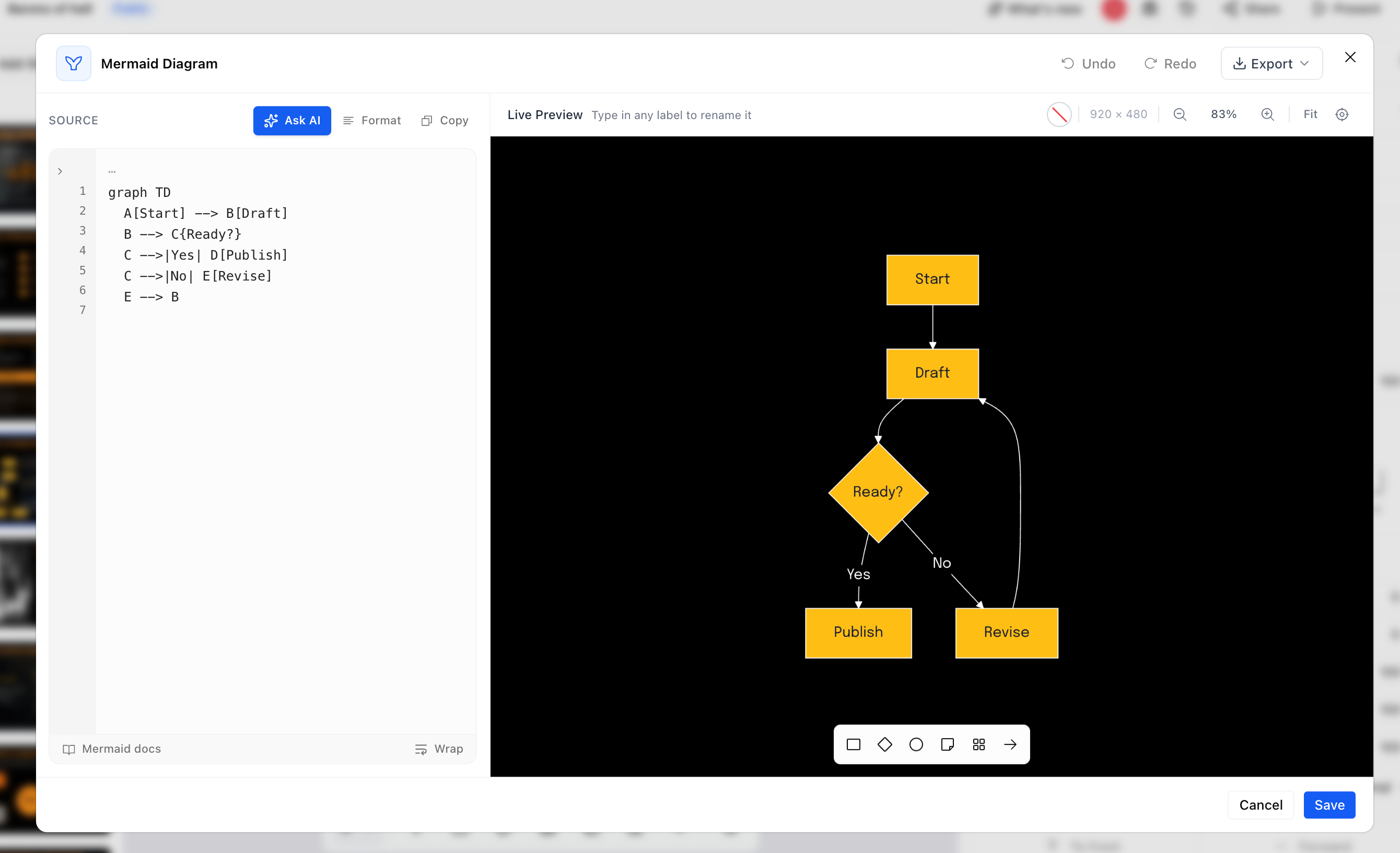Add a rectangle node shape

click(x=854, y=744)
